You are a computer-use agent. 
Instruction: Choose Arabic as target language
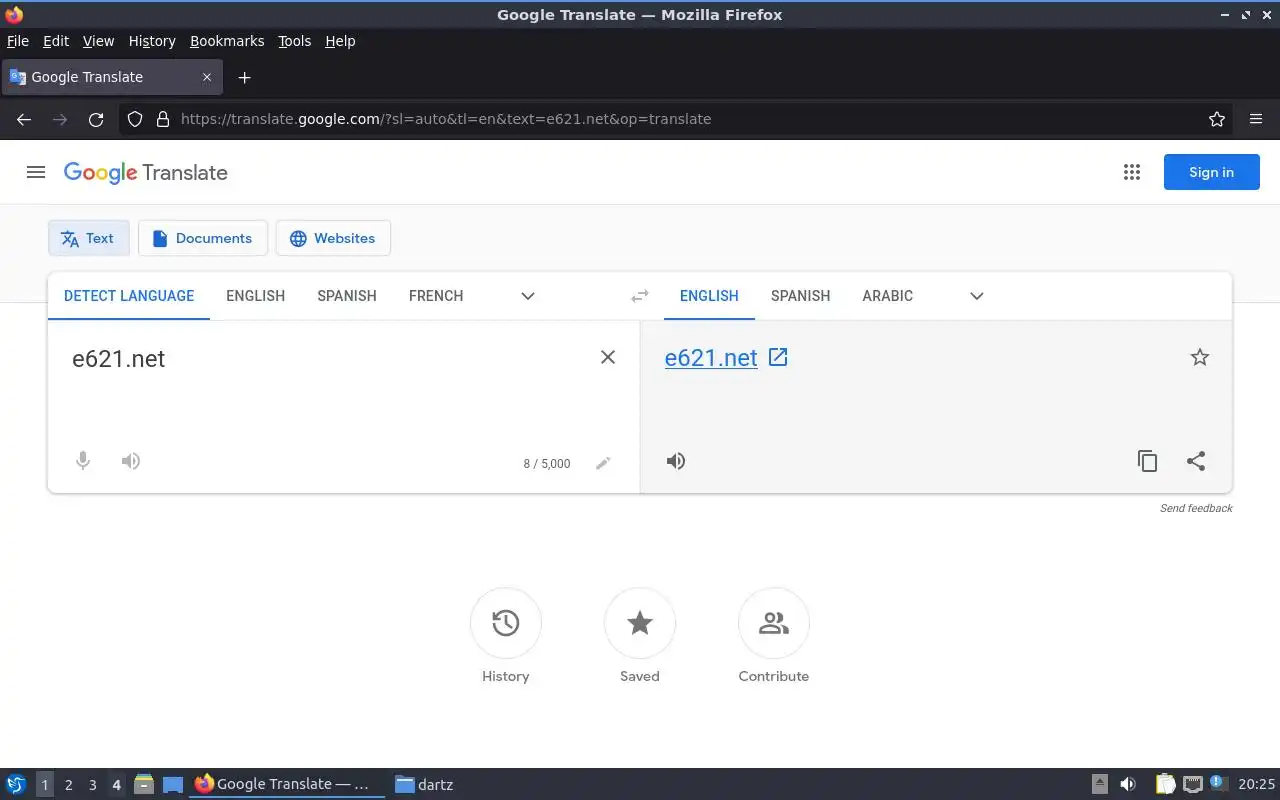pos(888,296)
